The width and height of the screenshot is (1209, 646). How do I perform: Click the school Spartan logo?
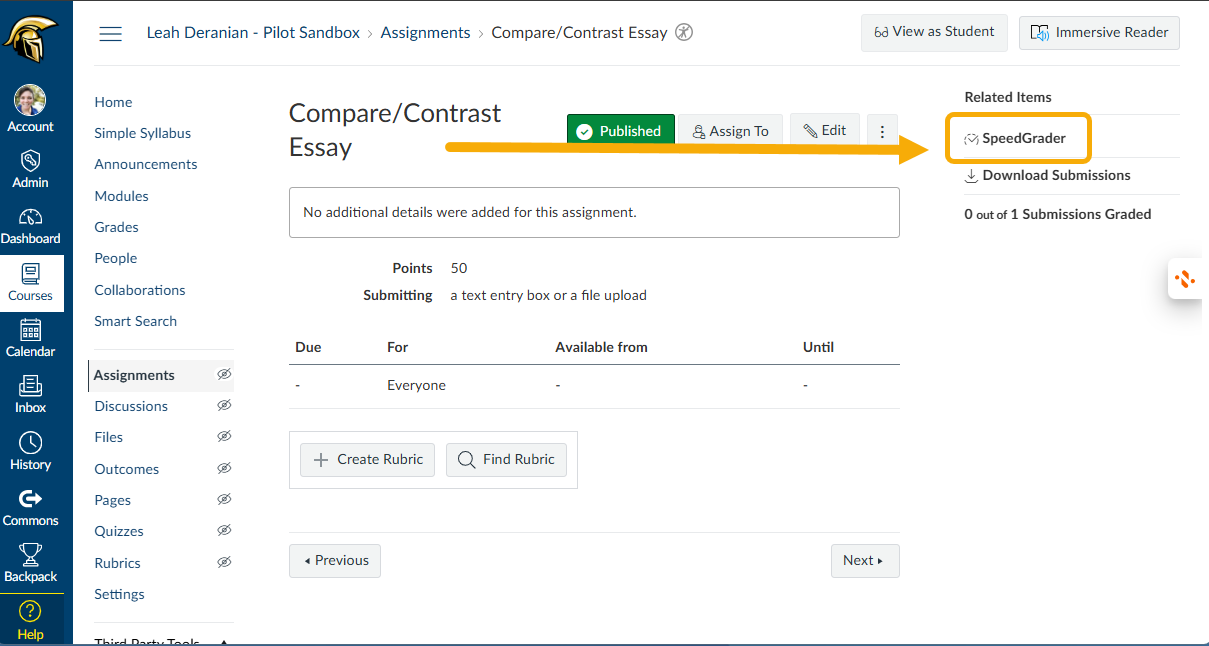(30, 39)
